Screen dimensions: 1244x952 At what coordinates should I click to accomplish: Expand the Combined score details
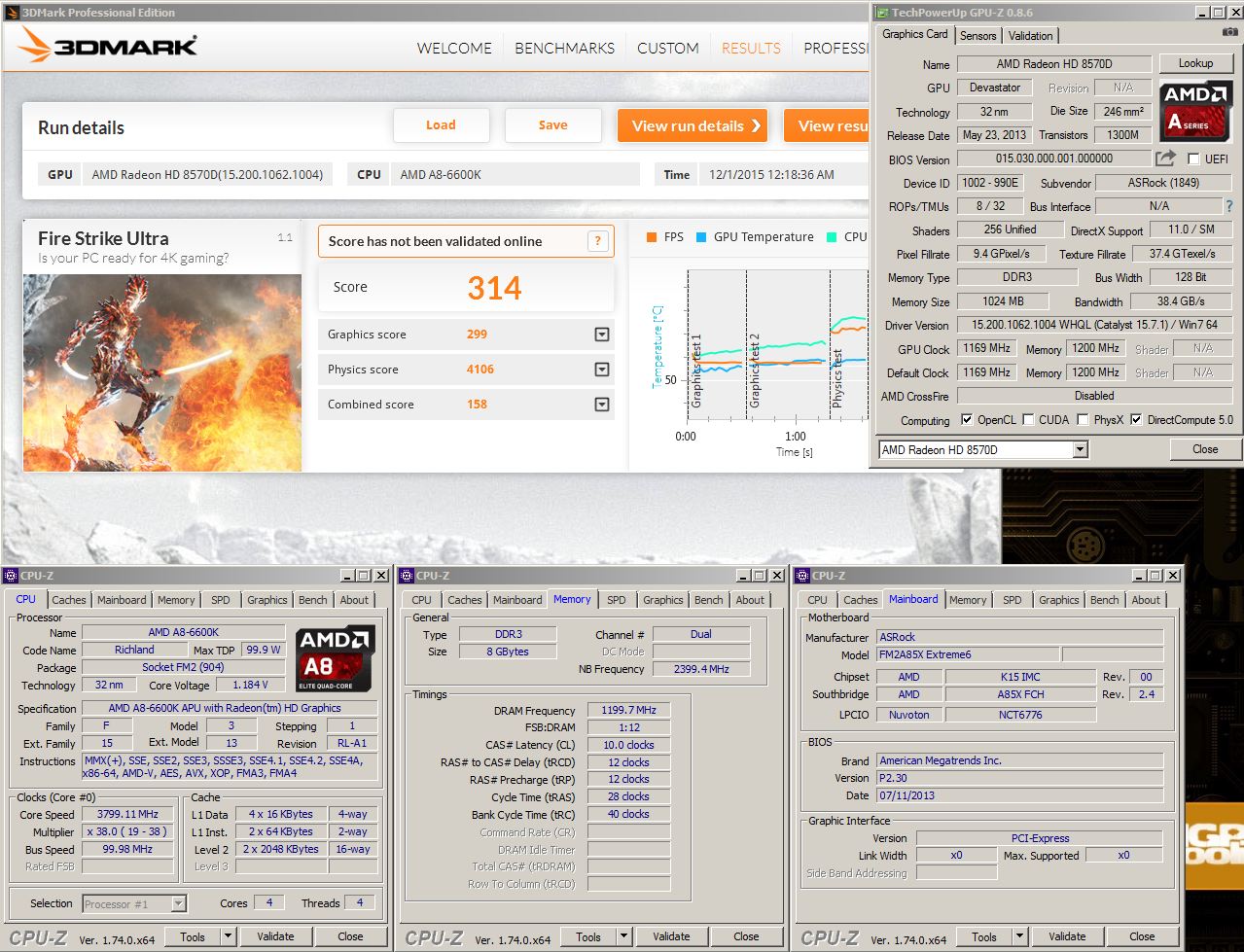[x=602, y=405]
